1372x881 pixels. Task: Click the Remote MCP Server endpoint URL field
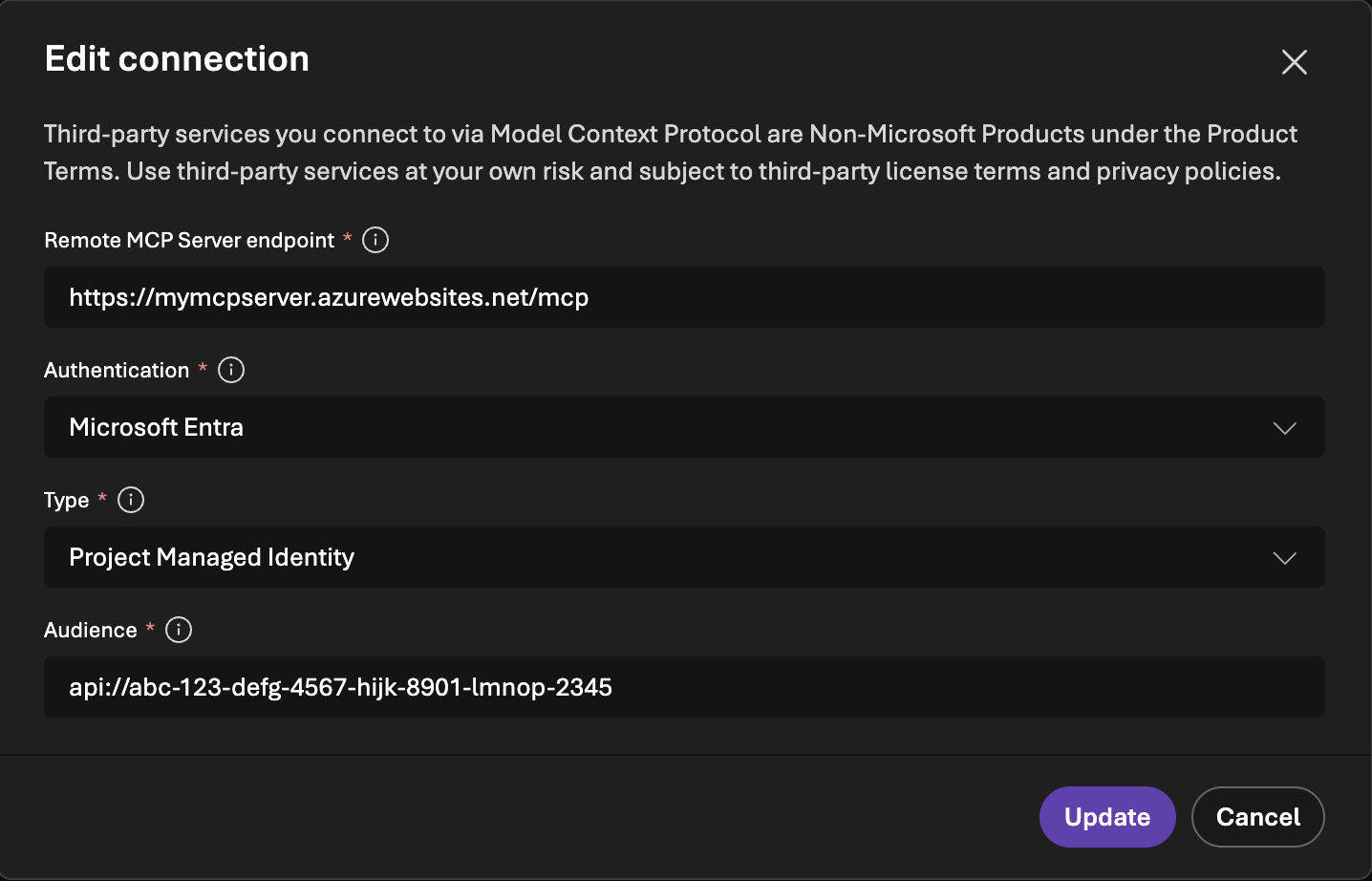[683, 297]
